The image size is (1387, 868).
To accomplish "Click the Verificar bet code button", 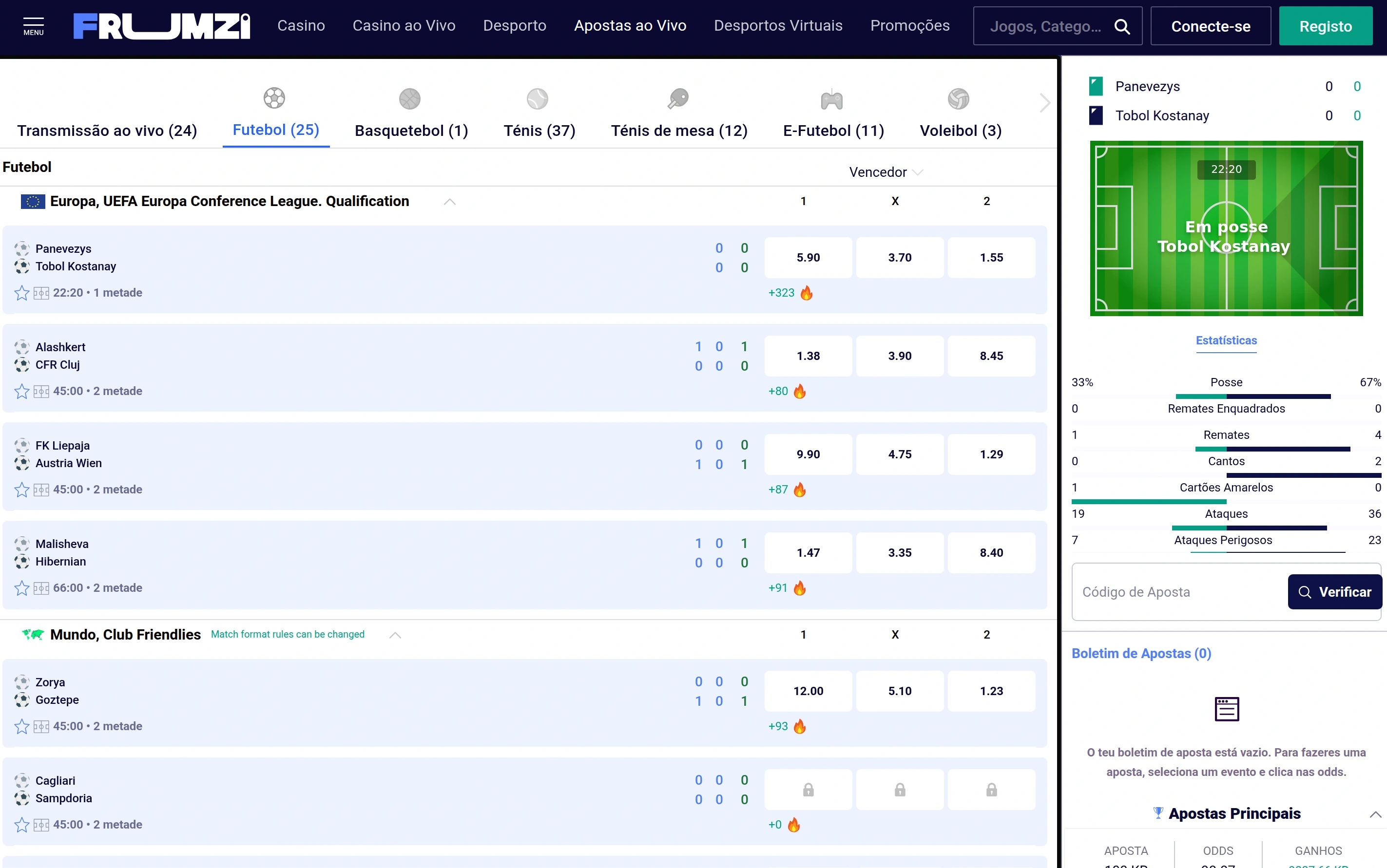I will (x=1335, y=592).
